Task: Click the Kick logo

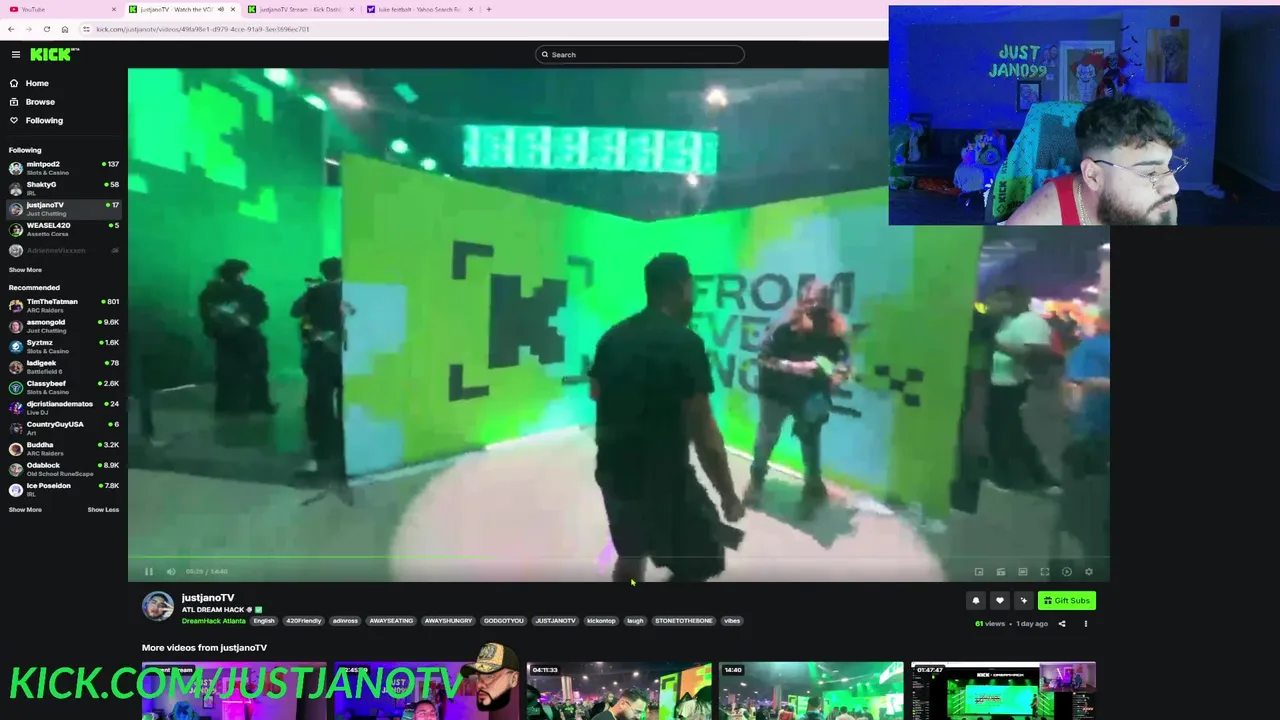Action: (53, 54)
